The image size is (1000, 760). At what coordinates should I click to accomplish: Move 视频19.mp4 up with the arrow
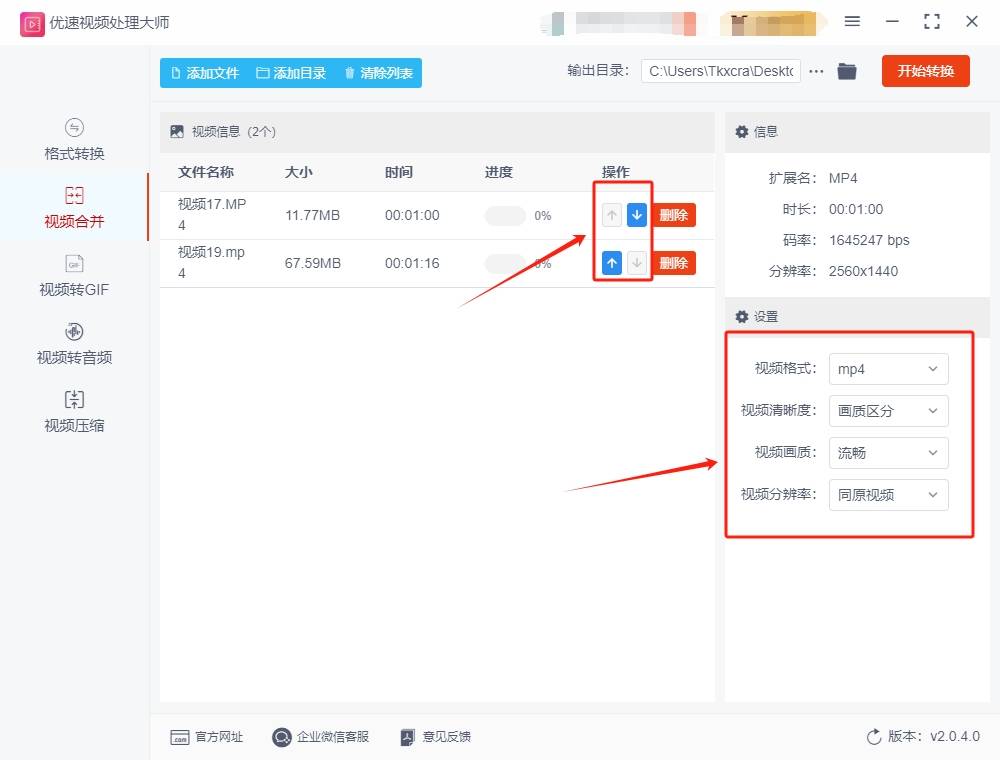click(x=611, y=262)
